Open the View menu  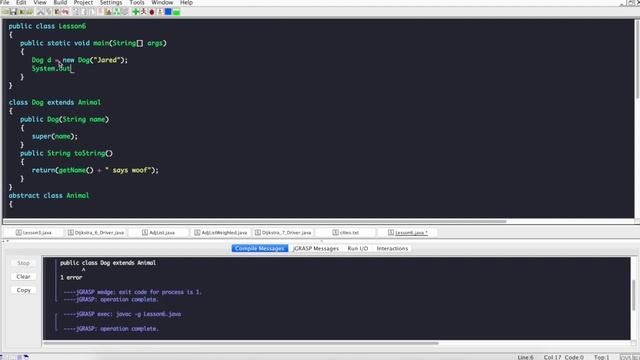(x=40, y=2)
